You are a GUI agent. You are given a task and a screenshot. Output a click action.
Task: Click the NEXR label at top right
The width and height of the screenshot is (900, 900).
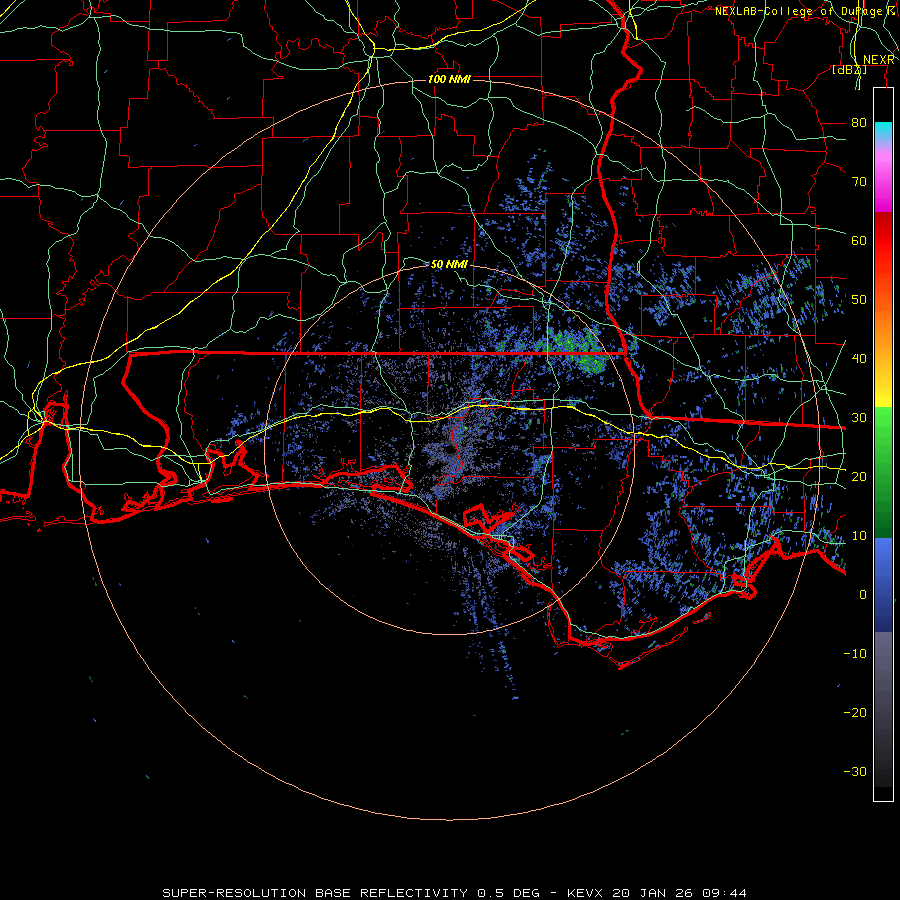click(878, 60)
